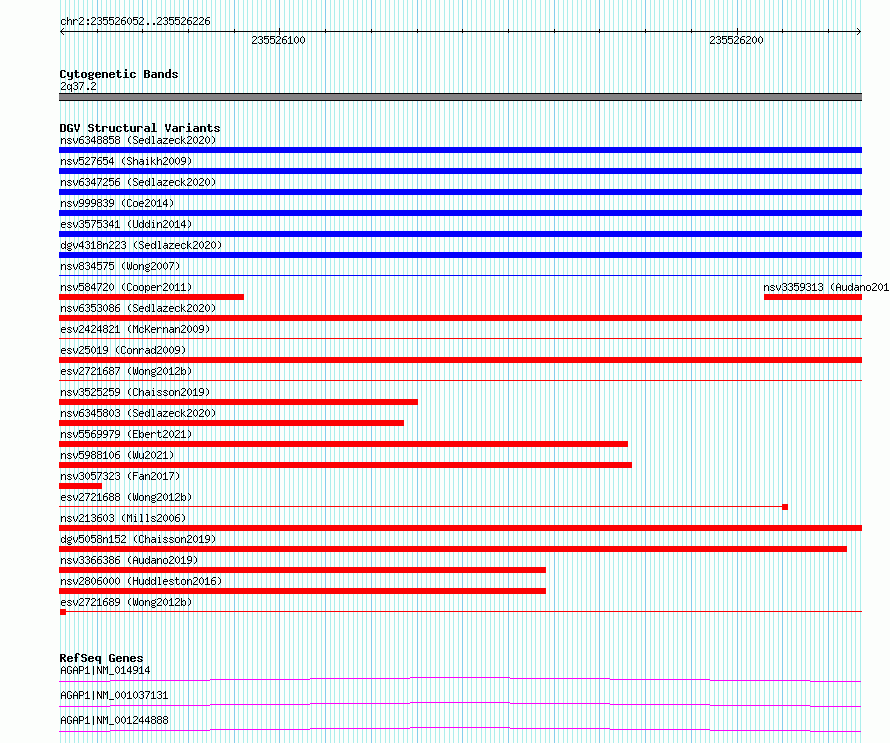
Task: Click the blue bar of nsv6348858
Action: pos(460,150)
